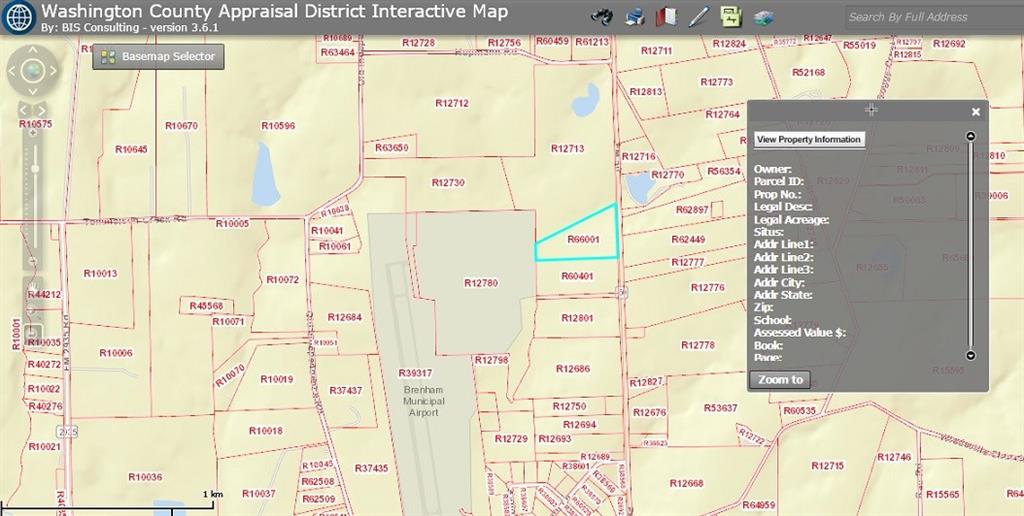Open the Basemap Selector
The width and height of the screenshot is (1024, 516).
coord(158,57)
